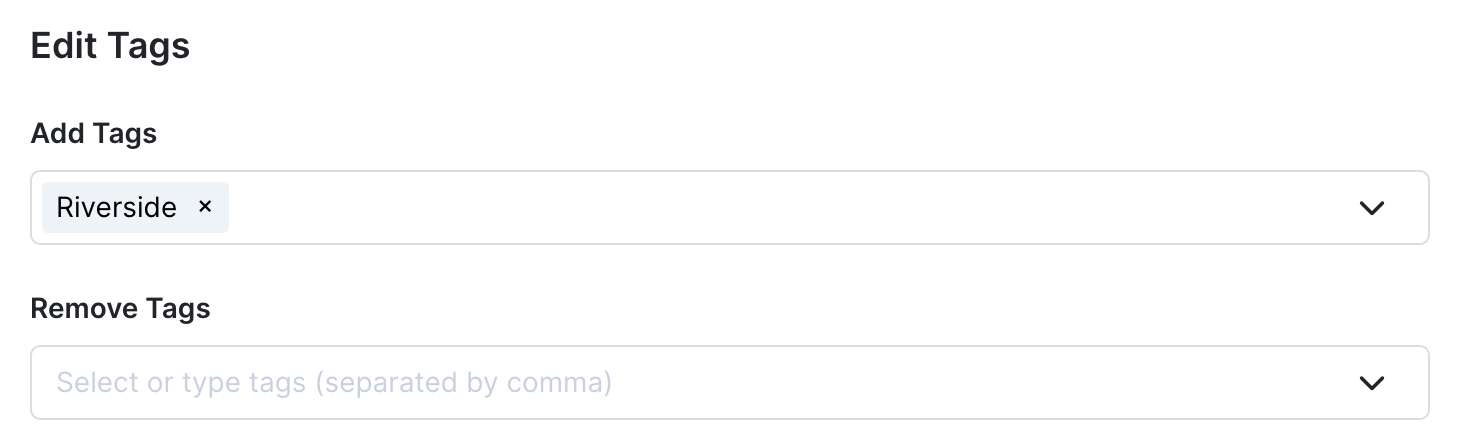
Task: Delete Riverside from Add Tags field
Action: click(x=205, y=207)
